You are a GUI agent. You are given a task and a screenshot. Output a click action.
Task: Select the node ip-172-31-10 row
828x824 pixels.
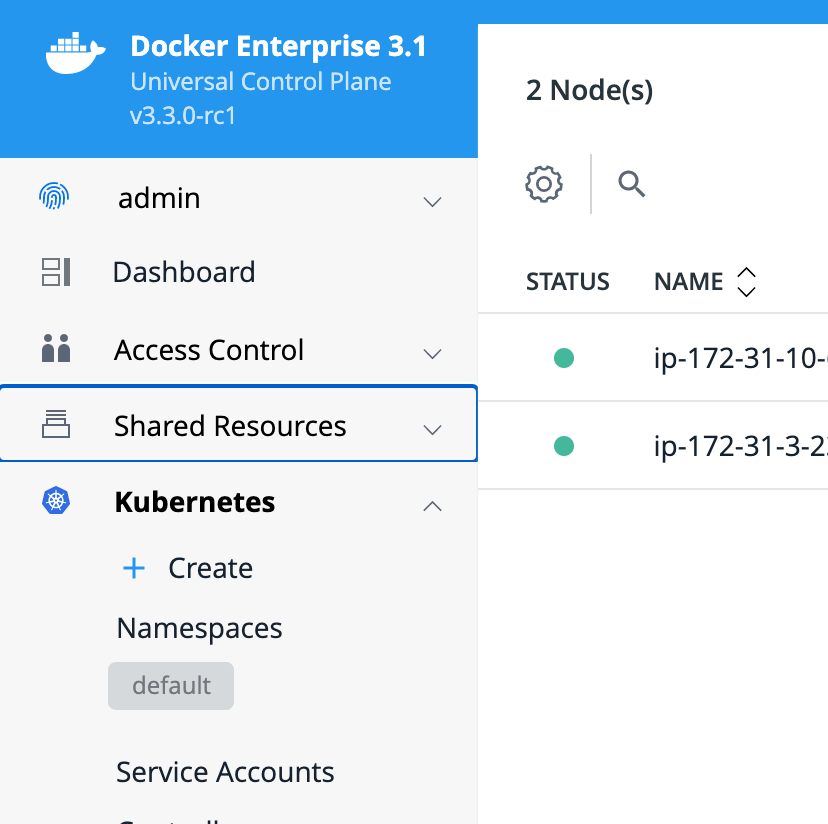point(740,358)
